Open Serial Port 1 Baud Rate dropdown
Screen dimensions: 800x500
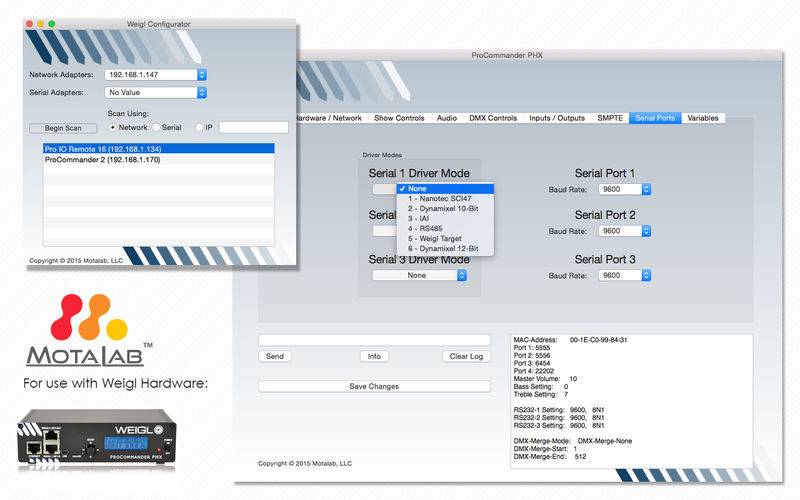tap(624, 189)
